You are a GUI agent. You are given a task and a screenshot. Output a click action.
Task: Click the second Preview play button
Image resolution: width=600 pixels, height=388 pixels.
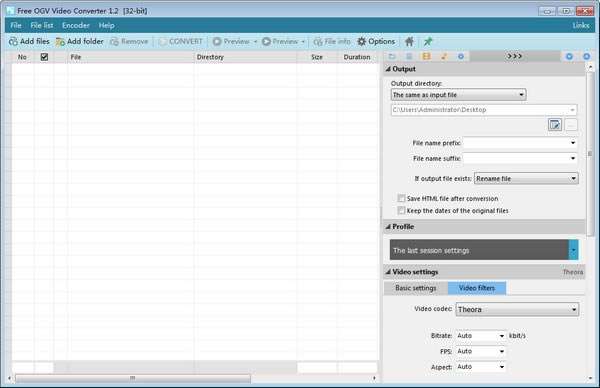[x=280, y=41]
